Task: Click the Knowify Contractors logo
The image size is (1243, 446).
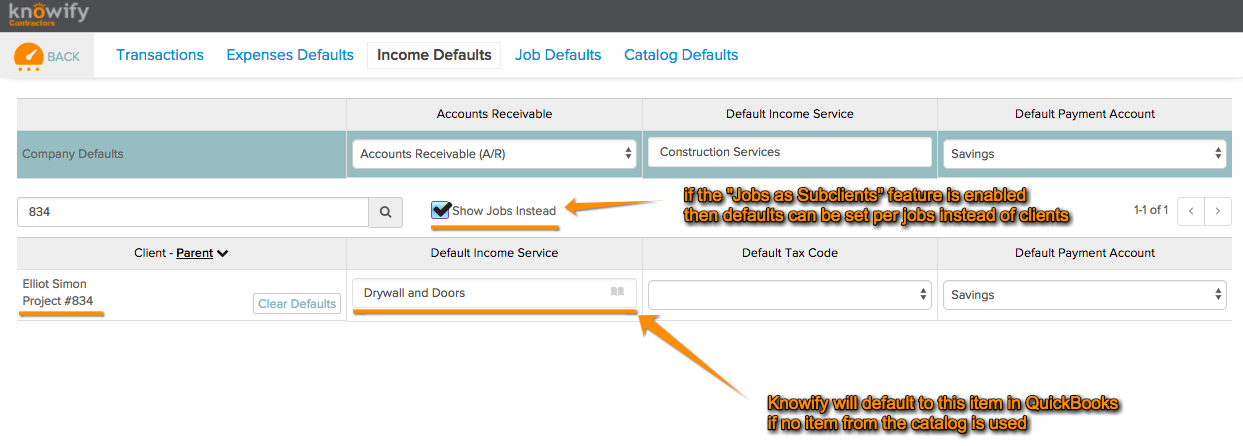Action: tap(49, 15)
